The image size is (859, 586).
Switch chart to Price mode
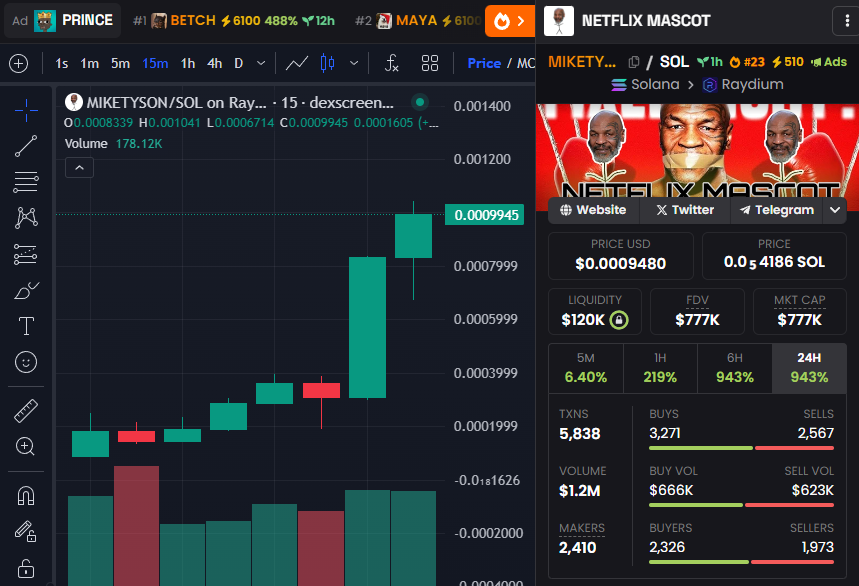[484, 64]
